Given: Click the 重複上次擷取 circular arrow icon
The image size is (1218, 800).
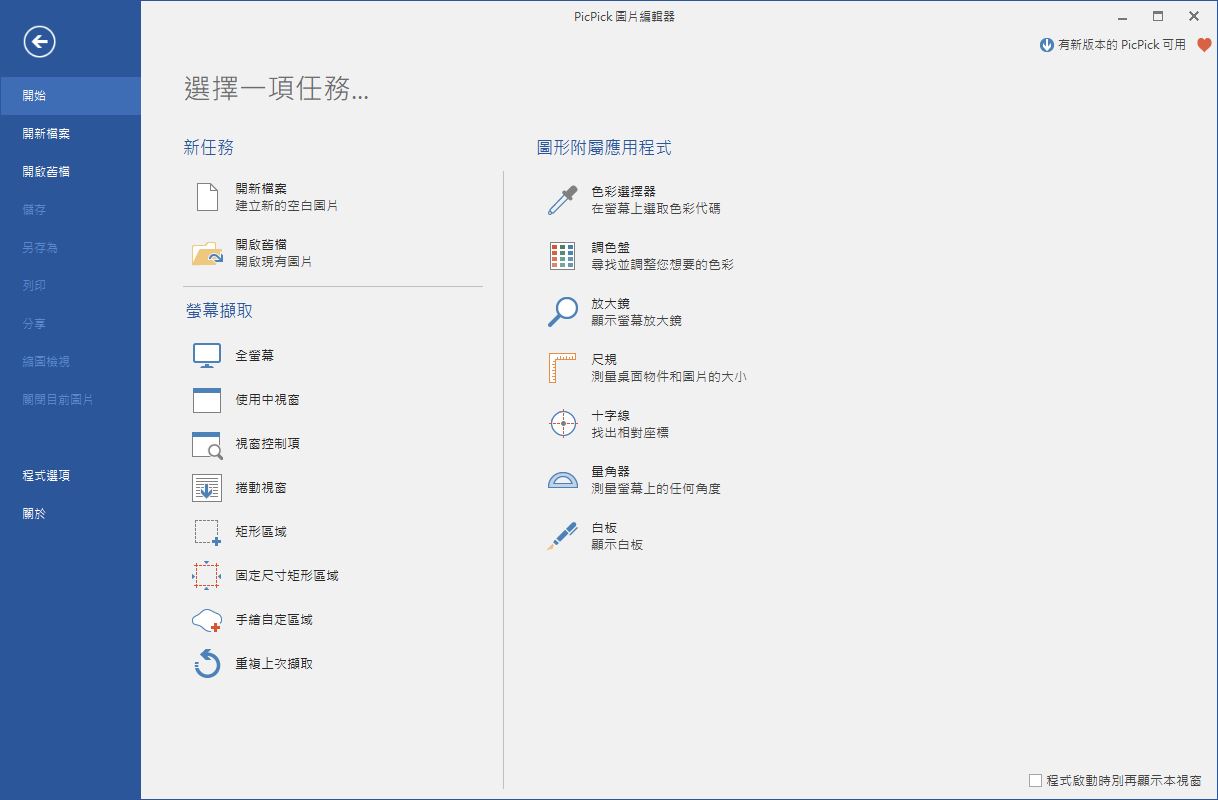Looking at the screenshot, I should point(207,663).
